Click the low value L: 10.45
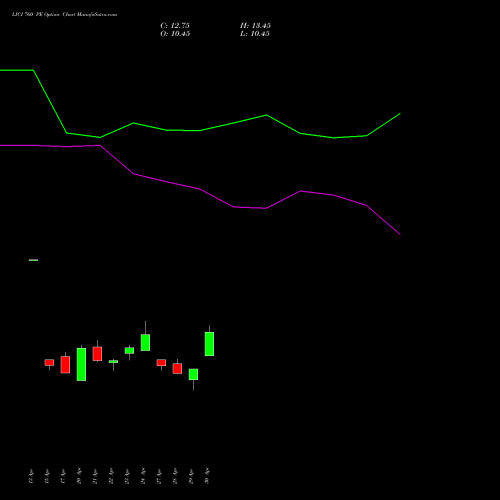The width and height of the screenshot is (500, 500). click(255, 34)
